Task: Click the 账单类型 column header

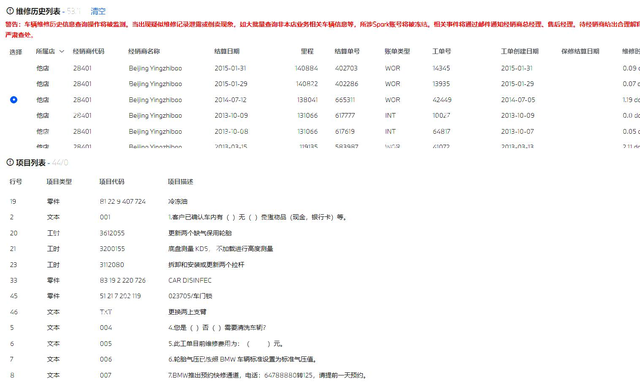Action: (x=397, y=51)
